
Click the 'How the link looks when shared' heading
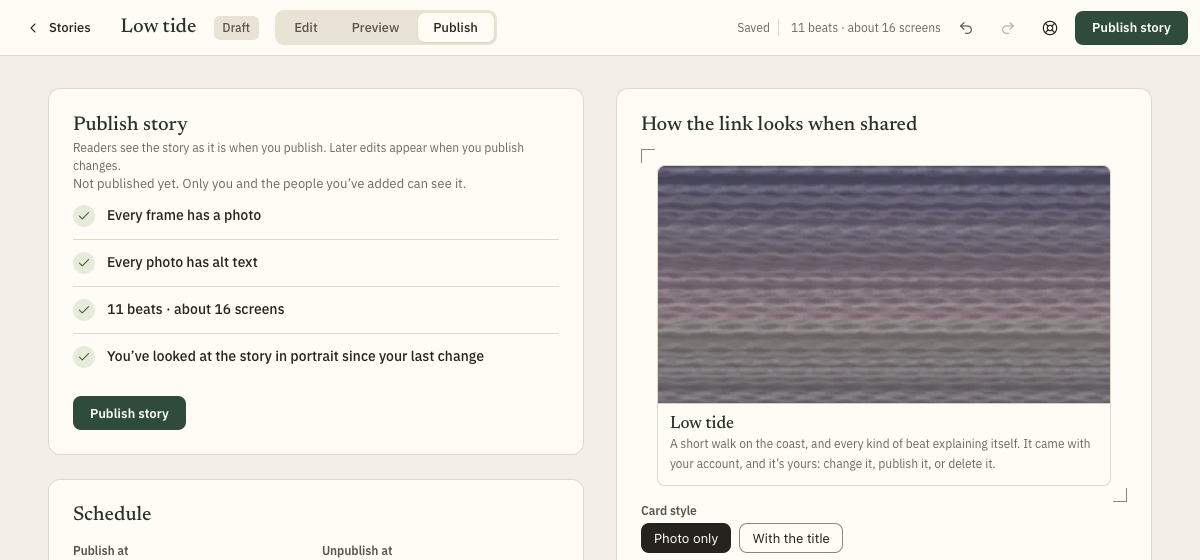pos(779,124)
